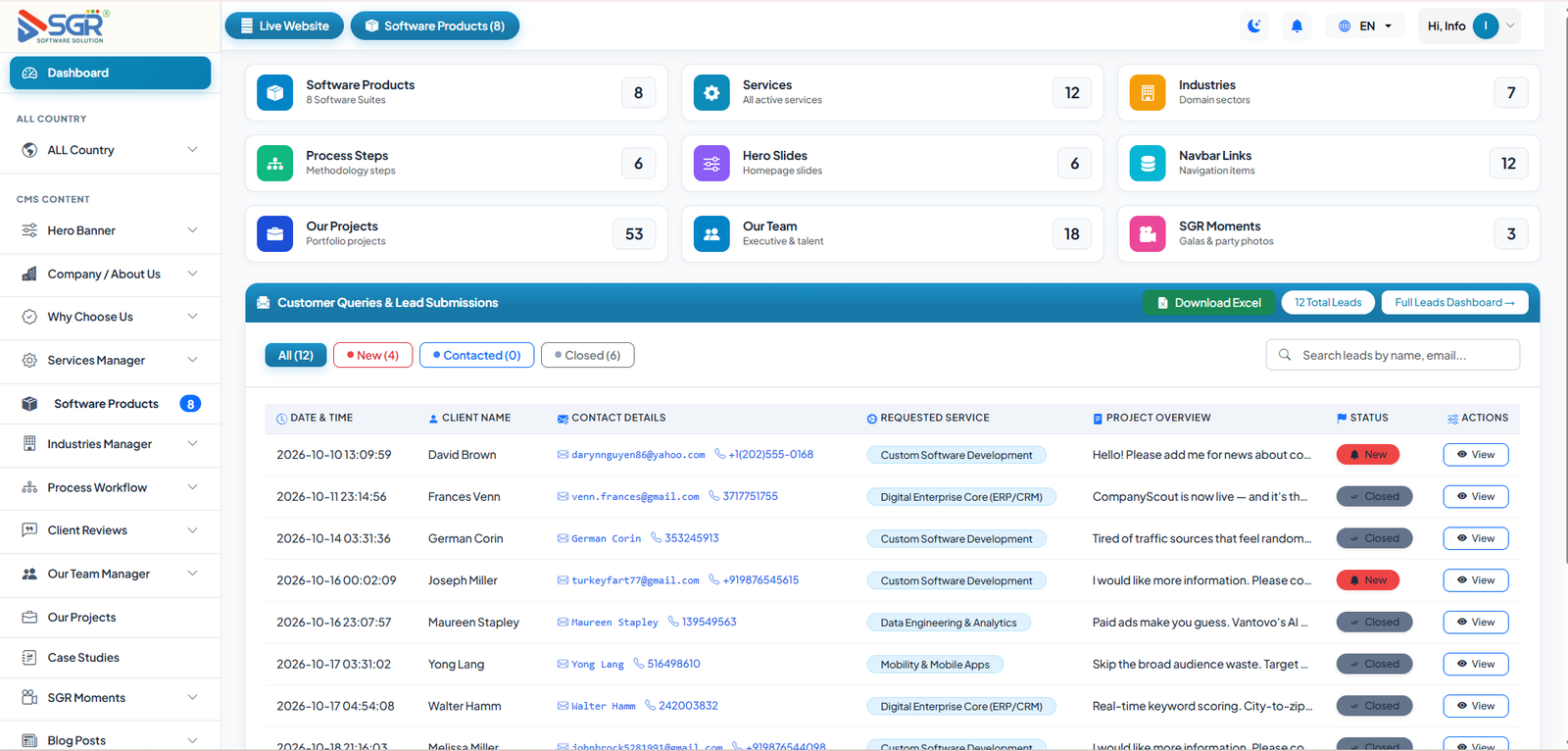Filter leads by Contacted (0)
Viewport: 1568px width, 751px height.
point(476,355)
